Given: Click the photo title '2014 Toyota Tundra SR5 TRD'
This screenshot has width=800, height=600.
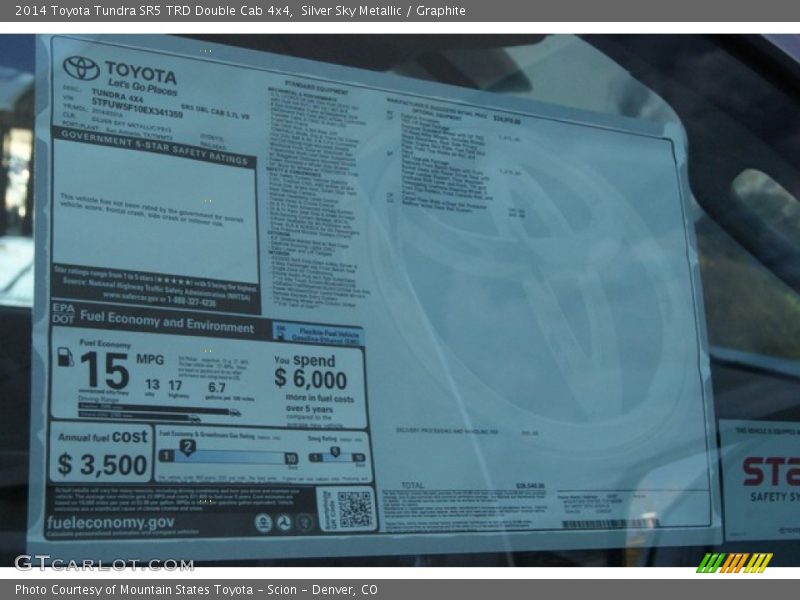Looking at the screenshot, I should coord(154,11).
